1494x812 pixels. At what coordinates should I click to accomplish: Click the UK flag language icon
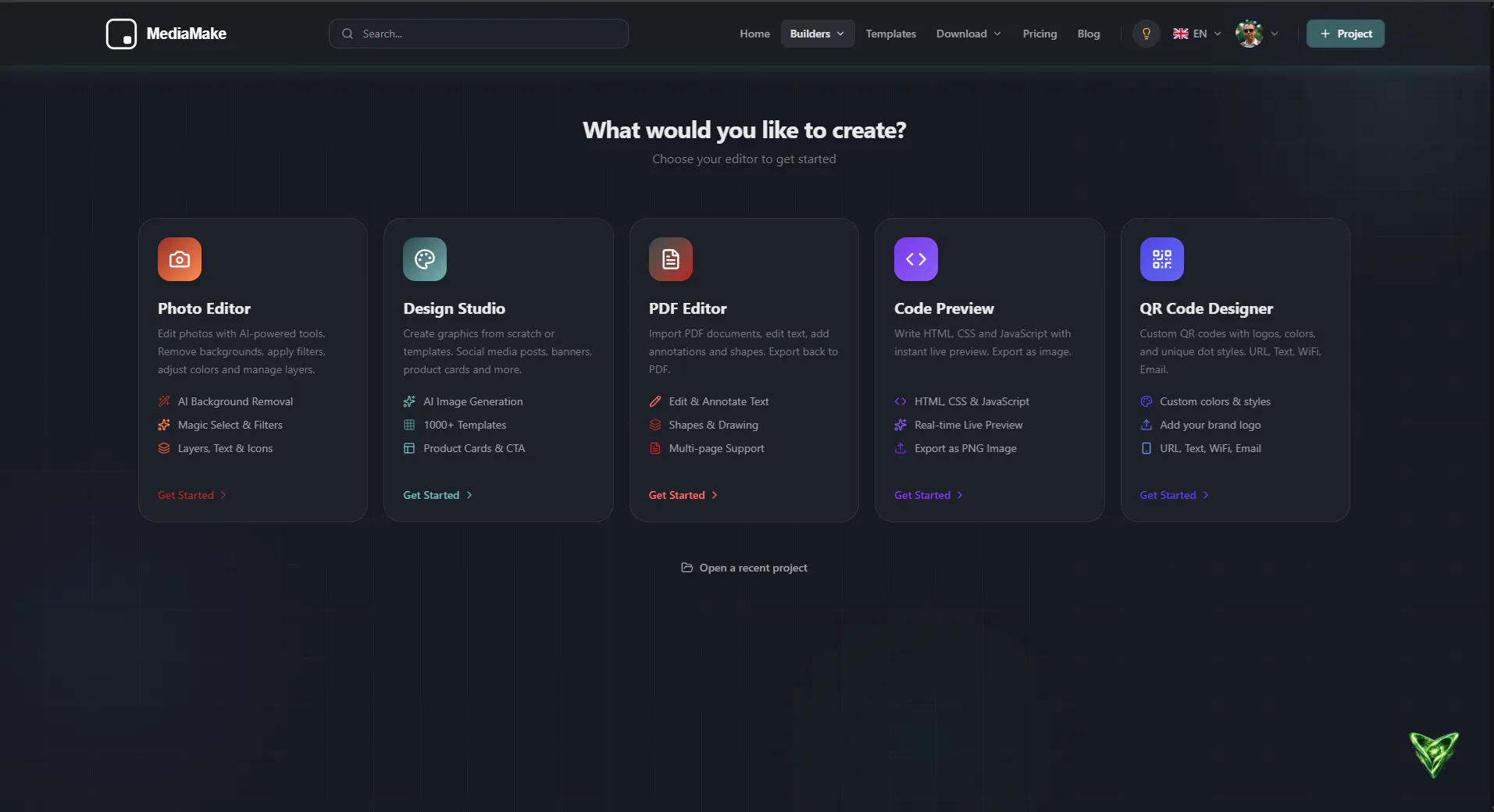click(1180, 34)
